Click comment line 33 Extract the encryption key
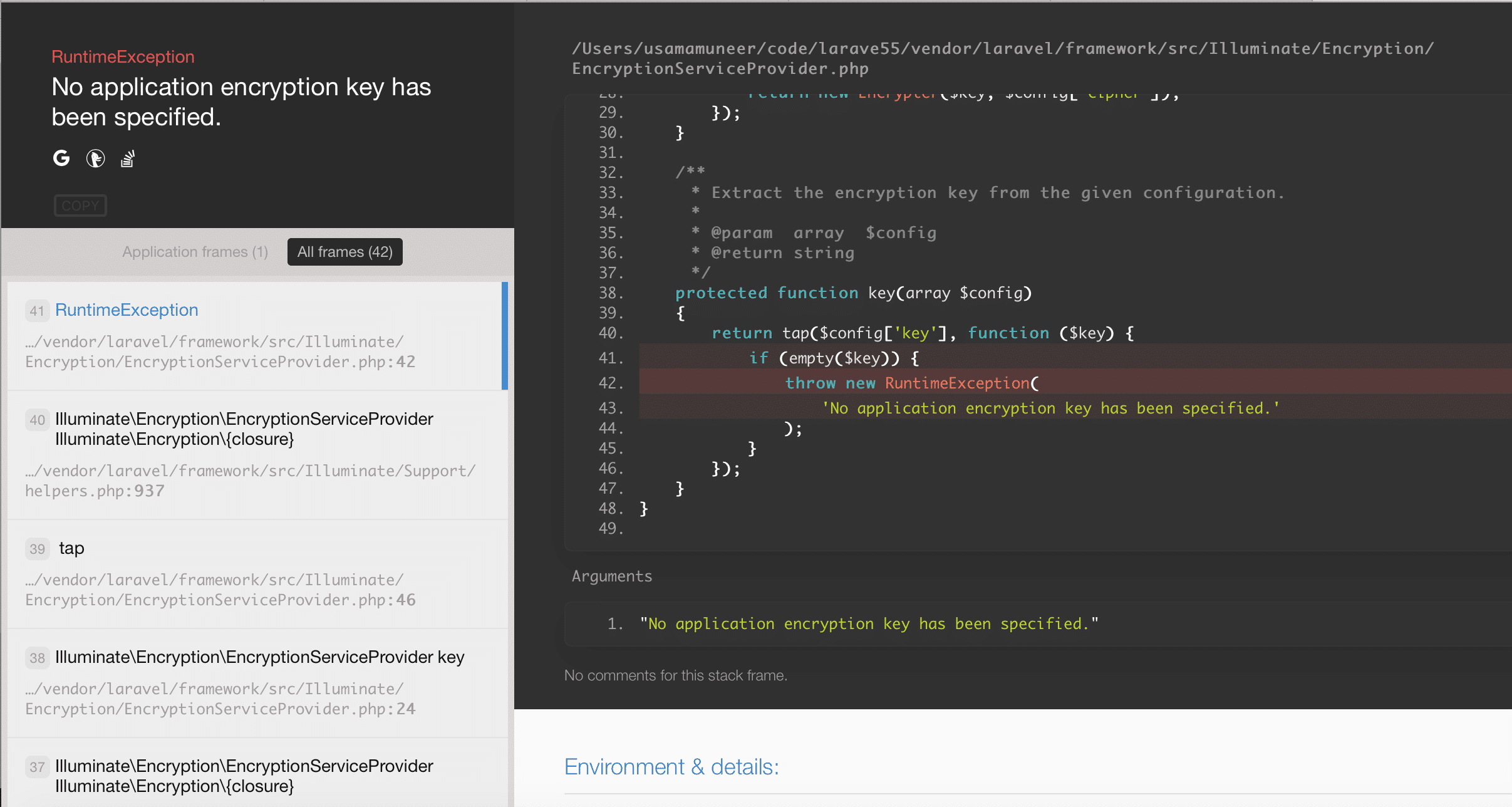The height and width of the screenshot is (807, 1512). [x=988, y=192]
